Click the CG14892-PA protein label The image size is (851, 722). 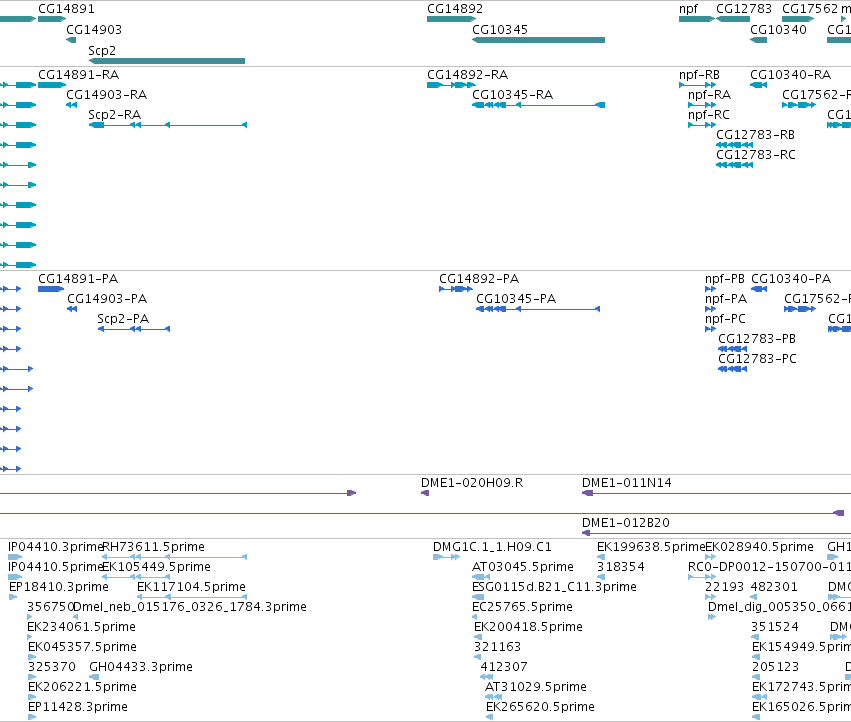[x=479, y=279]
